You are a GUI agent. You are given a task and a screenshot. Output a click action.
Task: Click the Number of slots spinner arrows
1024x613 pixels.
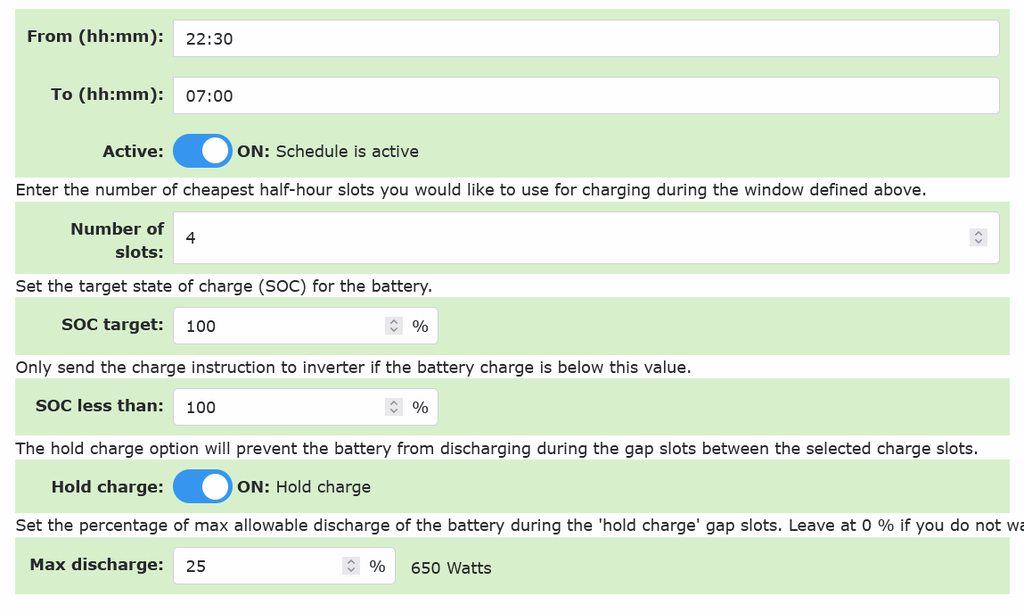pos(978,238)
